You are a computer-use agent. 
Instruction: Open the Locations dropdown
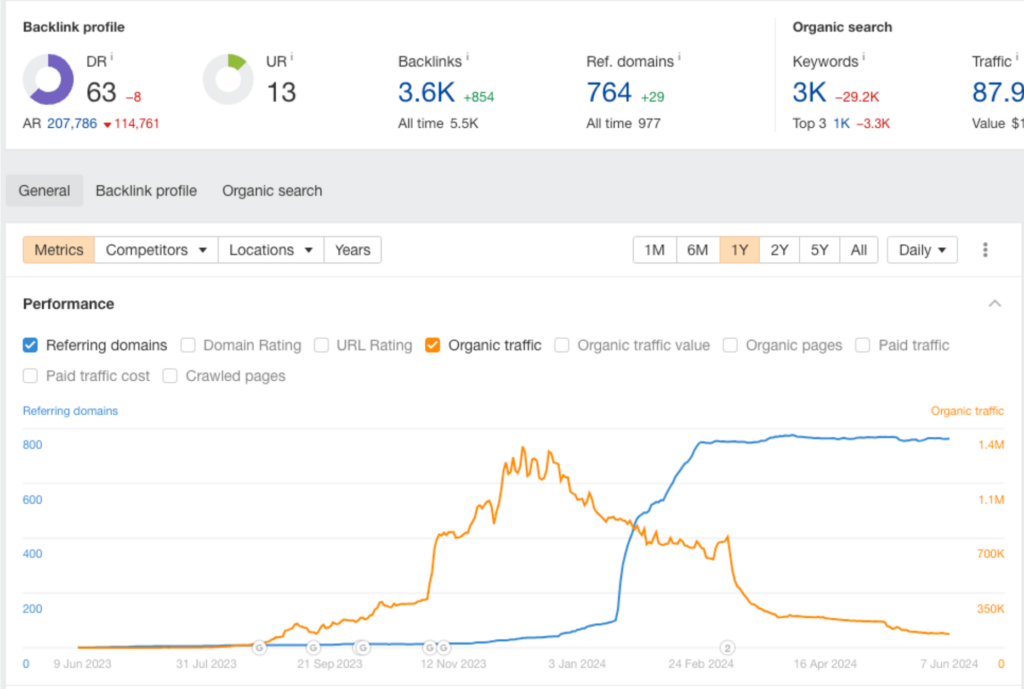(x=270, y=249)
